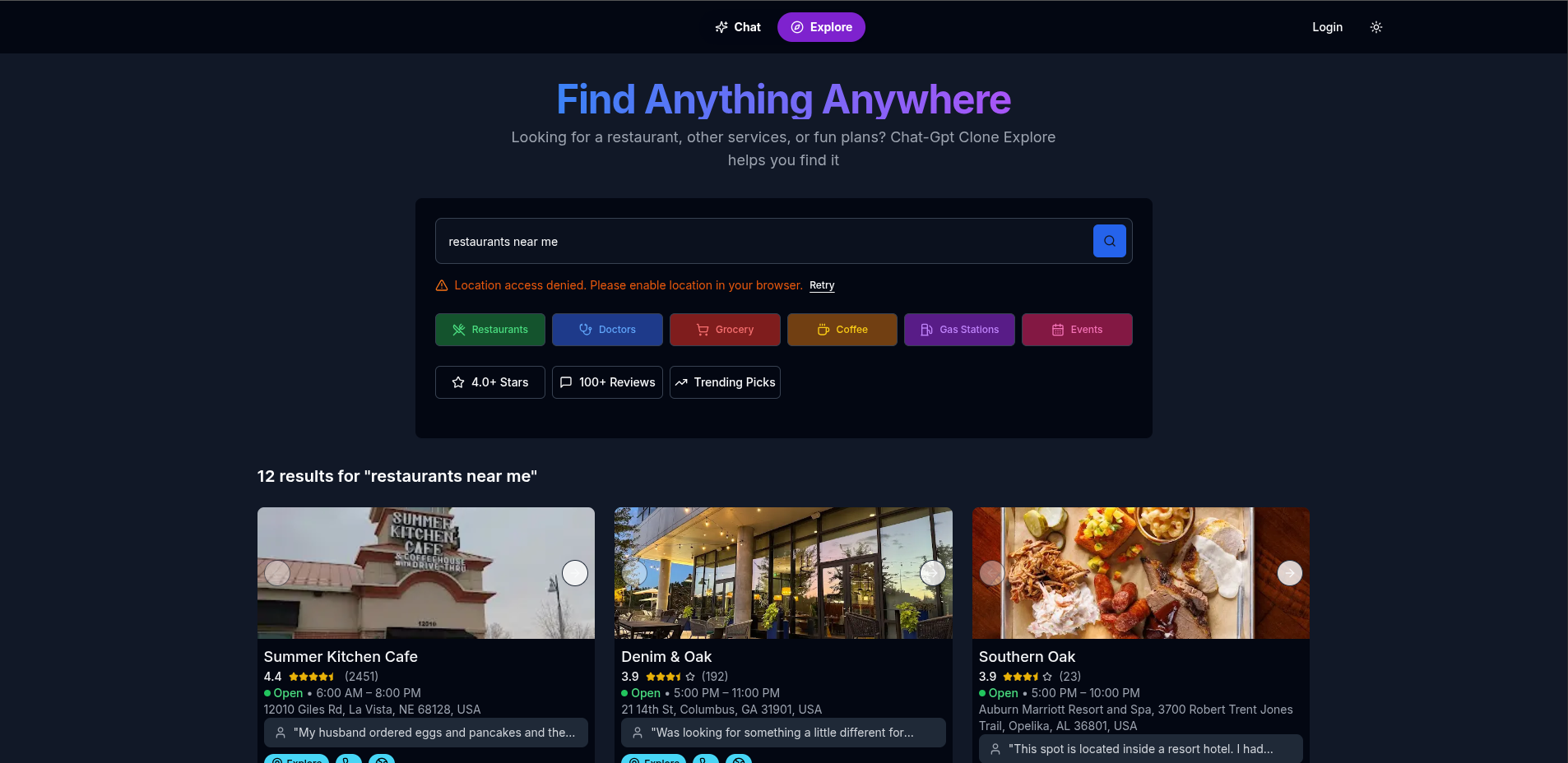
Task: Toggle the light/dark theme sun icon
Action: point(1376,27)
